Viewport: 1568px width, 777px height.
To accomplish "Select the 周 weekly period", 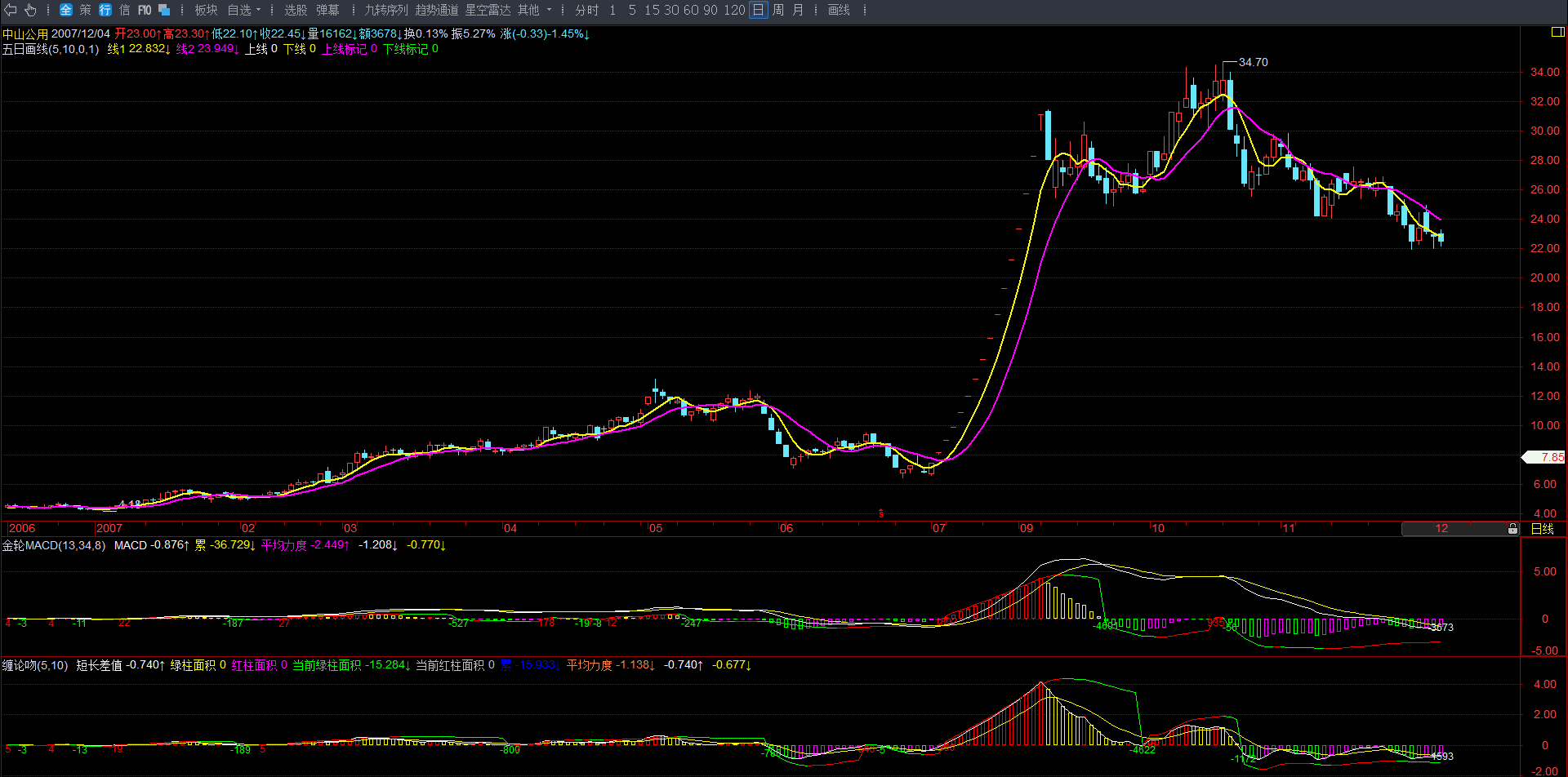I will point(778,10).
